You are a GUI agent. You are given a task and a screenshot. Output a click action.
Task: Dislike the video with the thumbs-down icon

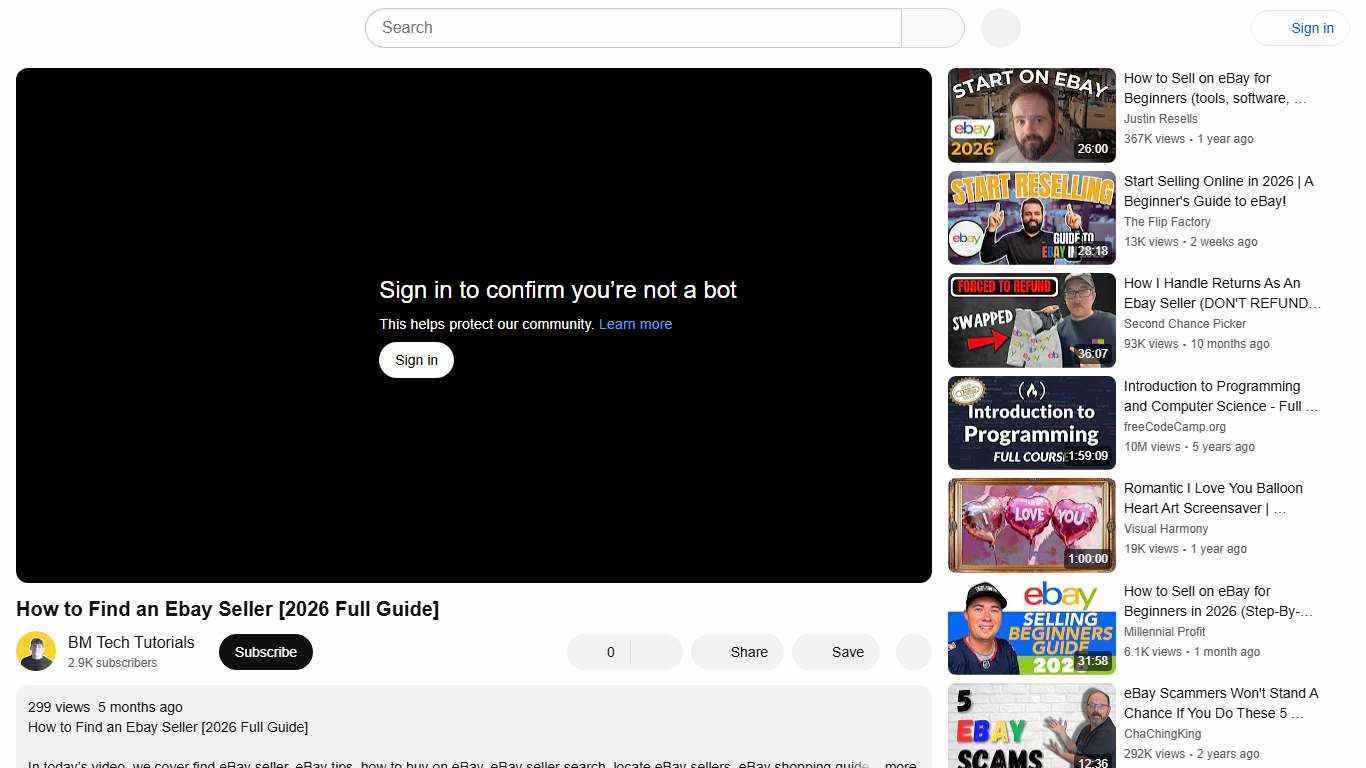655,651
